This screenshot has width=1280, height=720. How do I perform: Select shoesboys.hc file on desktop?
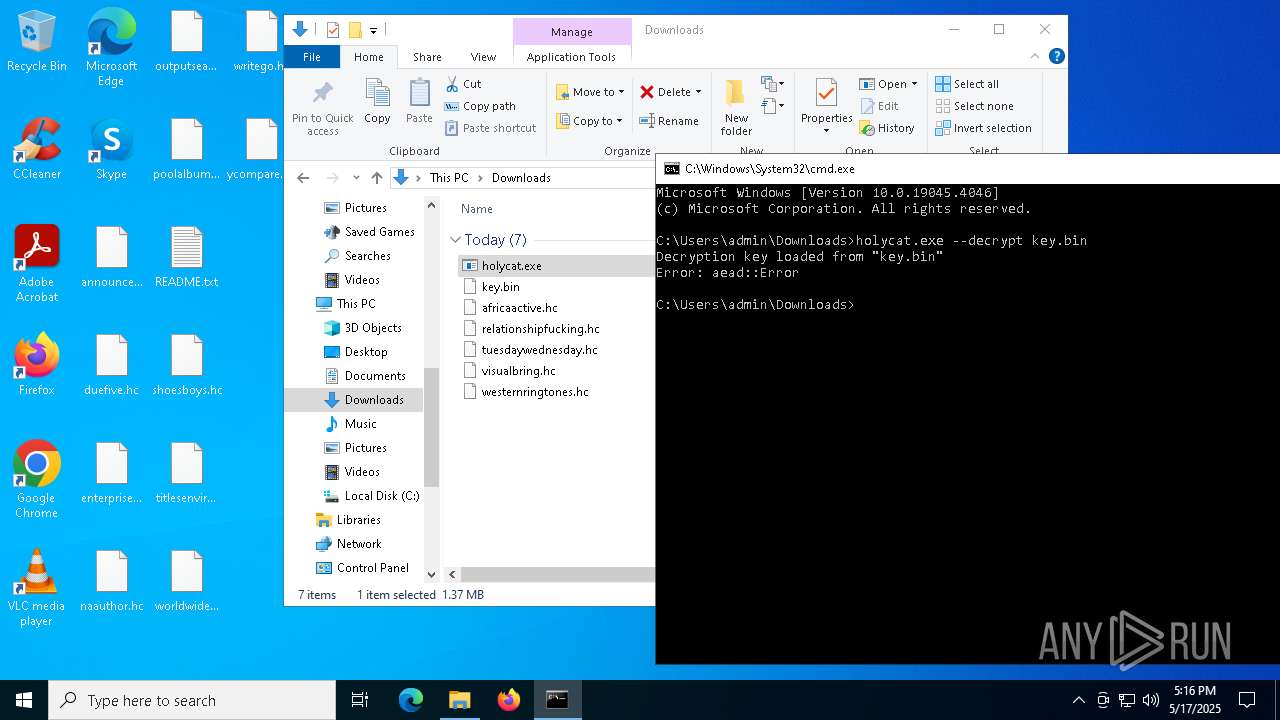187,365
